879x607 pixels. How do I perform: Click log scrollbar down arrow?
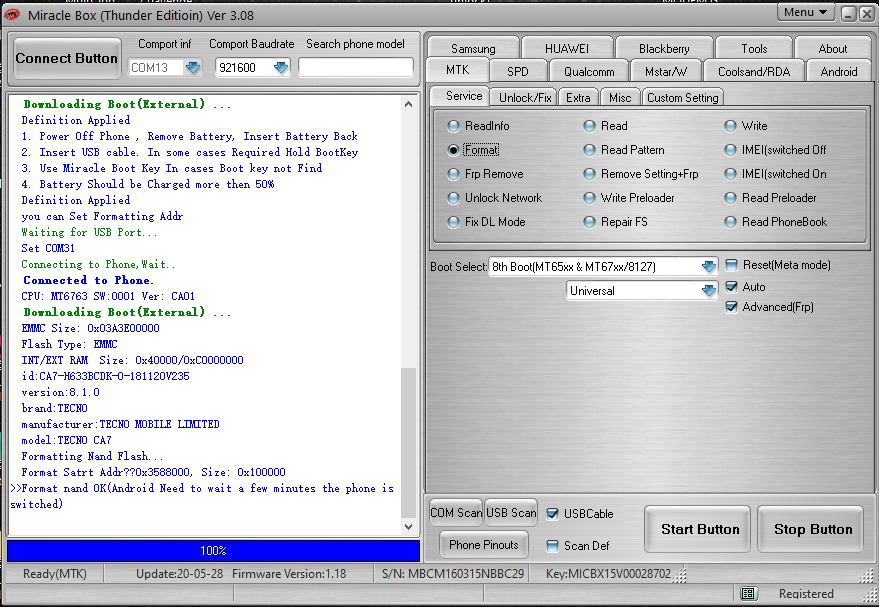click(409, 527)
